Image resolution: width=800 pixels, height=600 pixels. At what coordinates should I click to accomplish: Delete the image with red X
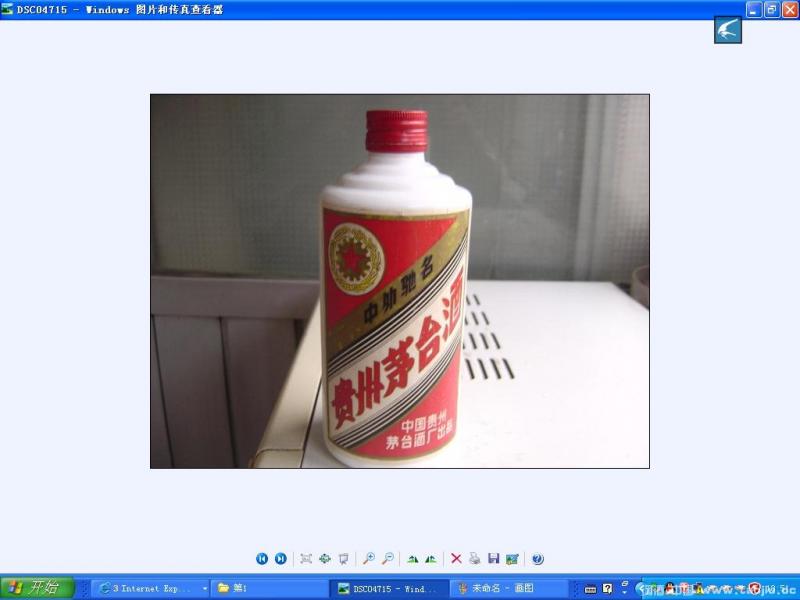pos(456,559)
